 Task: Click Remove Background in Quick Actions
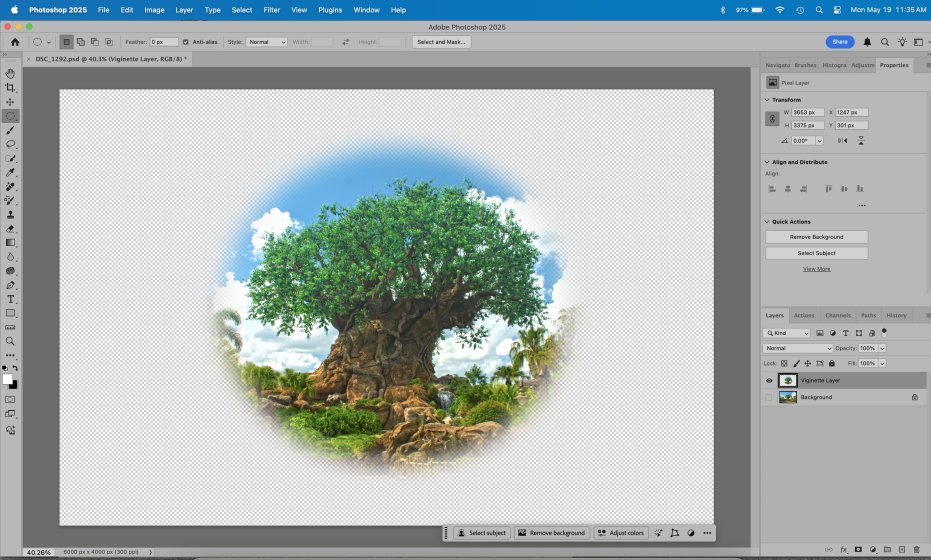[x=816, y=237]
